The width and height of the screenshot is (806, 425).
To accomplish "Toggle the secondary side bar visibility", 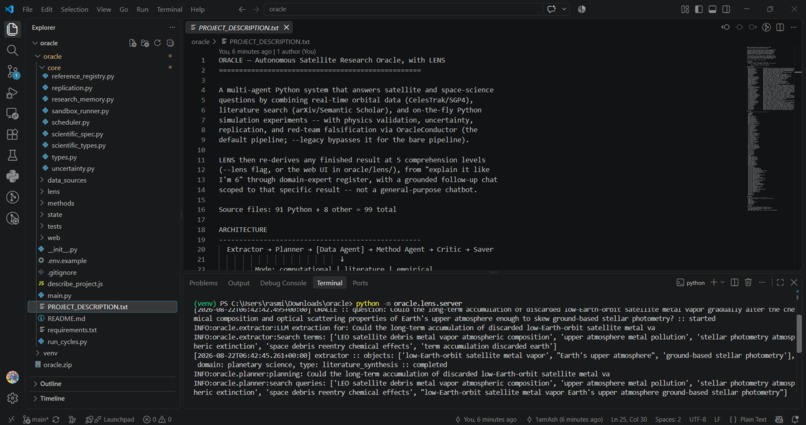I will 726,9.
